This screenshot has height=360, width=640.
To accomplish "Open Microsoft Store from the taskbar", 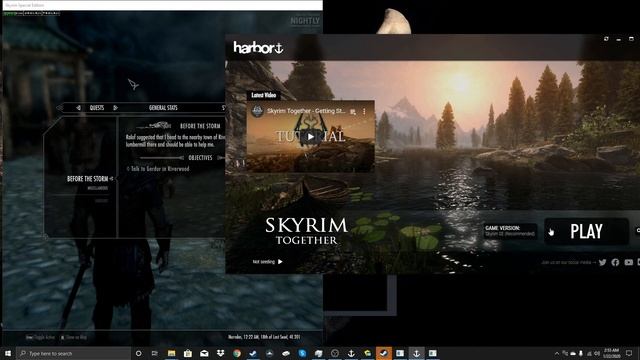I will point(188,353).
